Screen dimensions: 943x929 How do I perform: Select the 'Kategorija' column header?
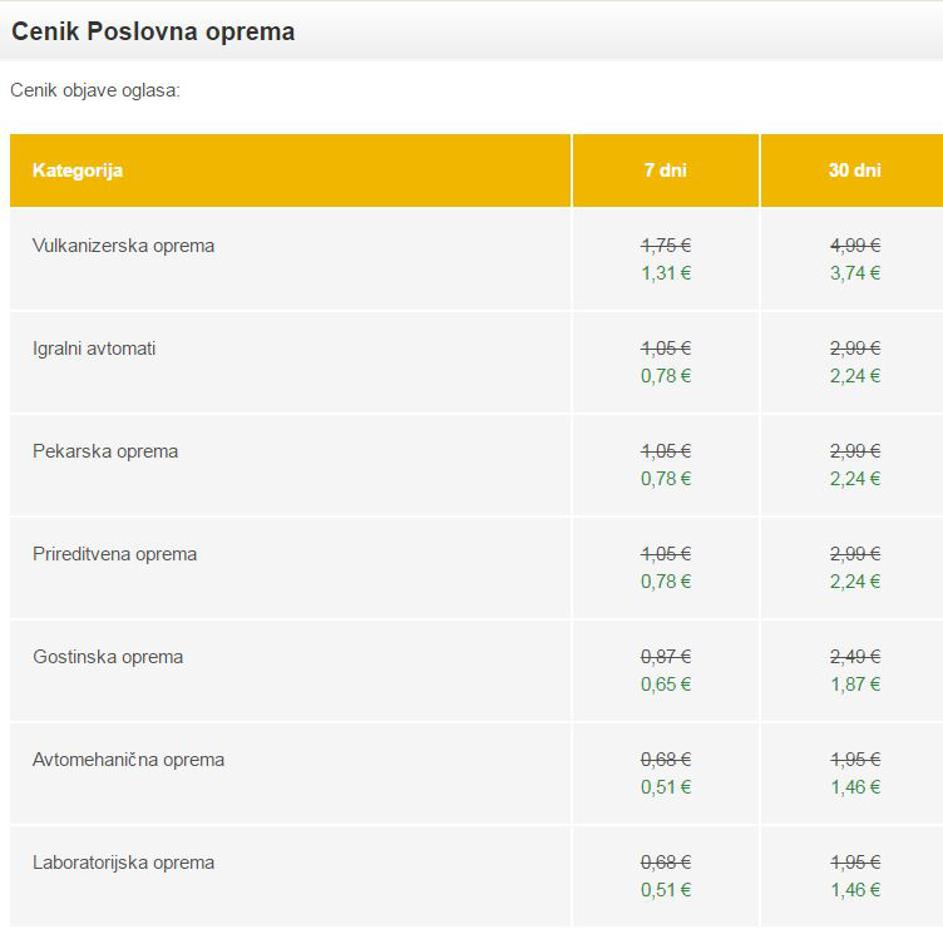77,170
